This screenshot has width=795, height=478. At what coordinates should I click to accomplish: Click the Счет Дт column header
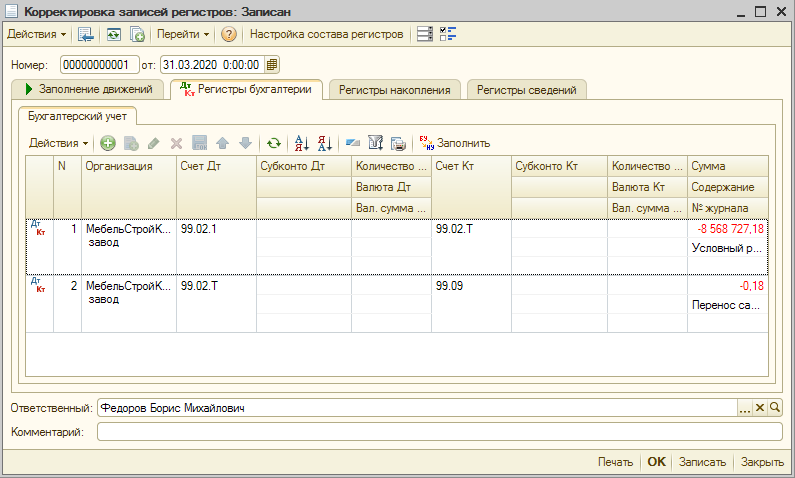tap(216, 187)
